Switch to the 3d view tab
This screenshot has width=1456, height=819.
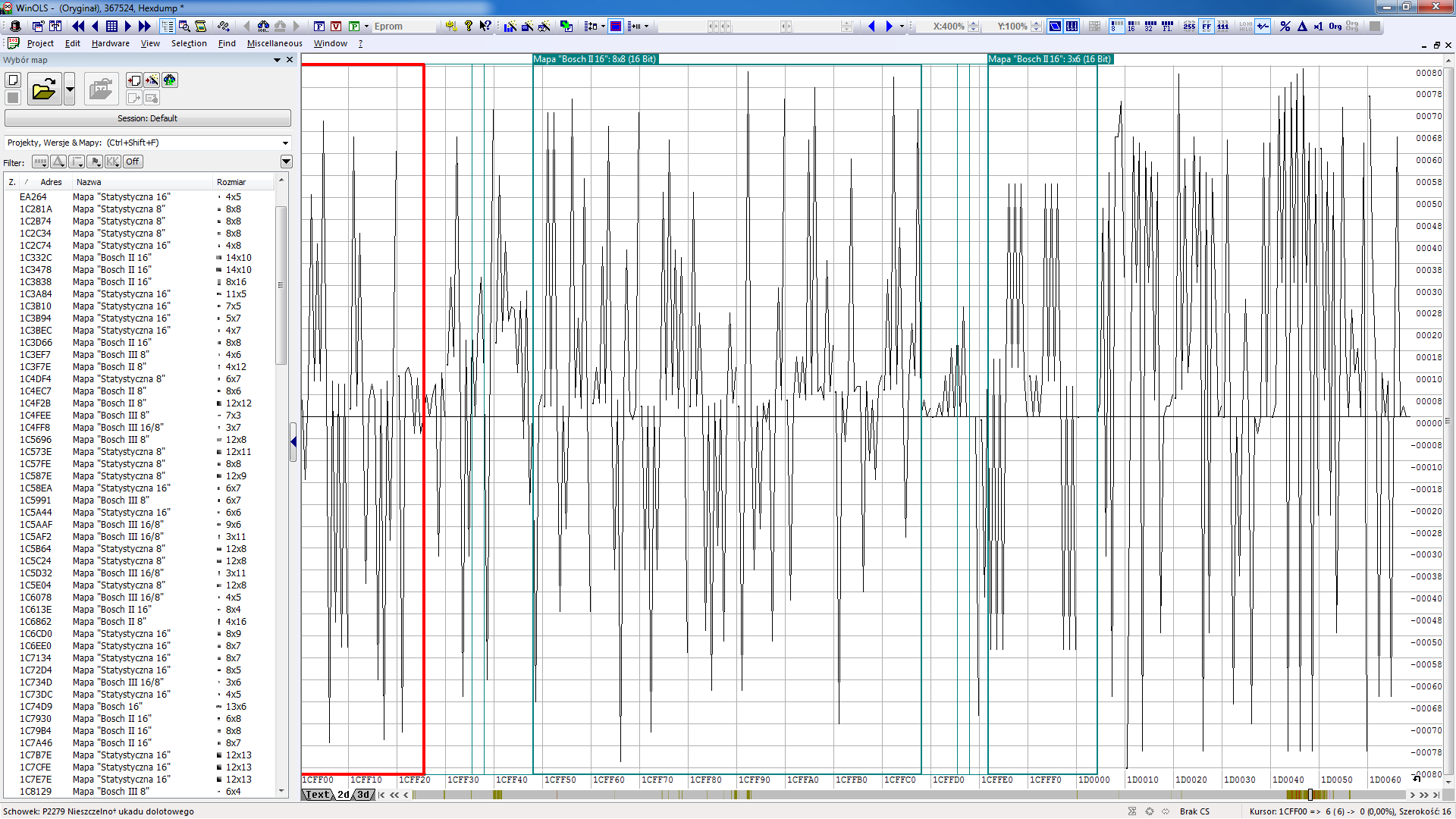click(364, 795)
